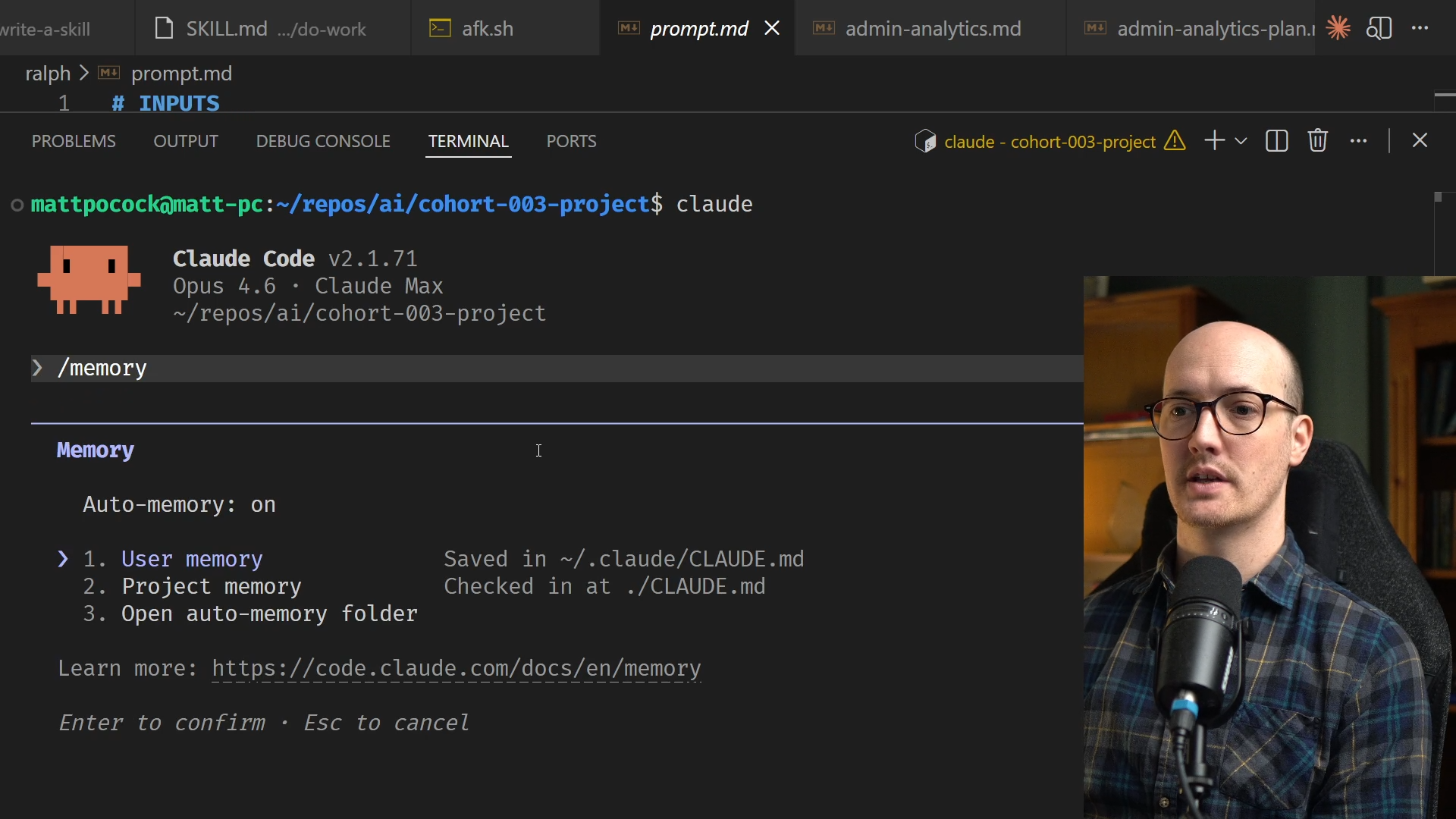This screenshot has width=1456, height=819.
Task: Click the ~/.claude/CLAUDE.md path text
Action: coord(682,560)
